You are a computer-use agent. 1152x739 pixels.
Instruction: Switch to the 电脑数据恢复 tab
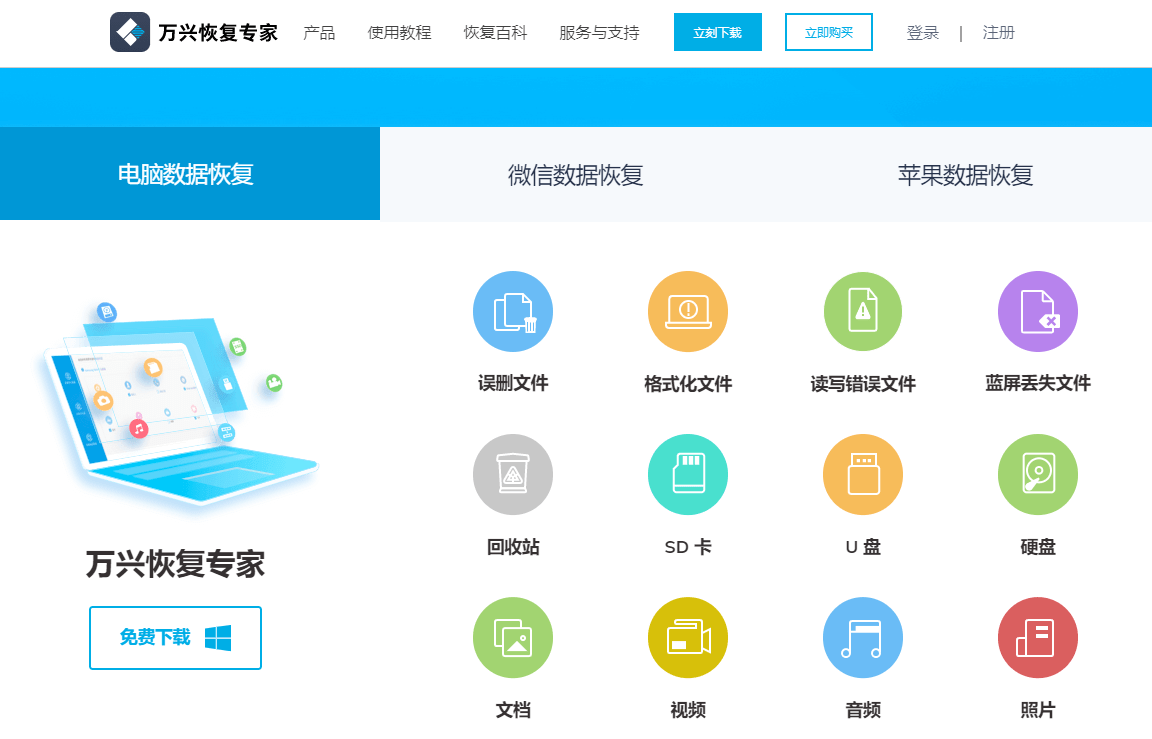[x=190, y=173]
